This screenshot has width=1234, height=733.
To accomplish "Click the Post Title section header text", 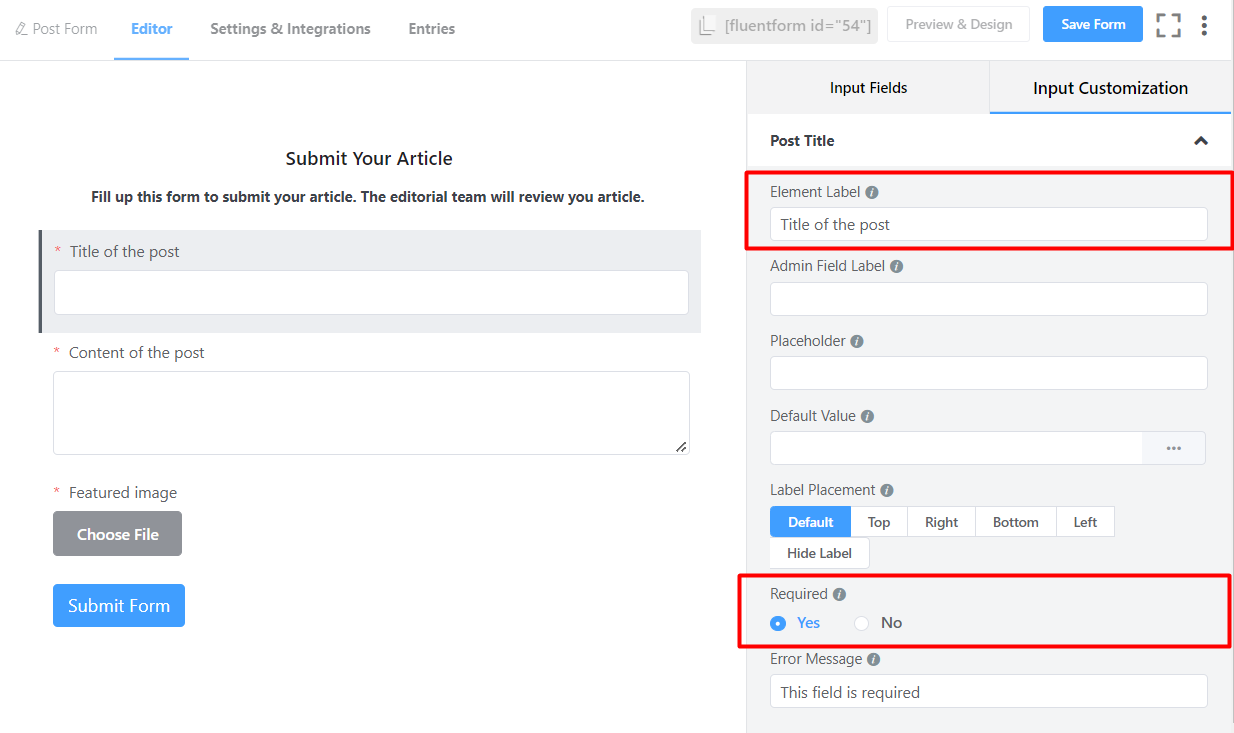I will [802, 141].
